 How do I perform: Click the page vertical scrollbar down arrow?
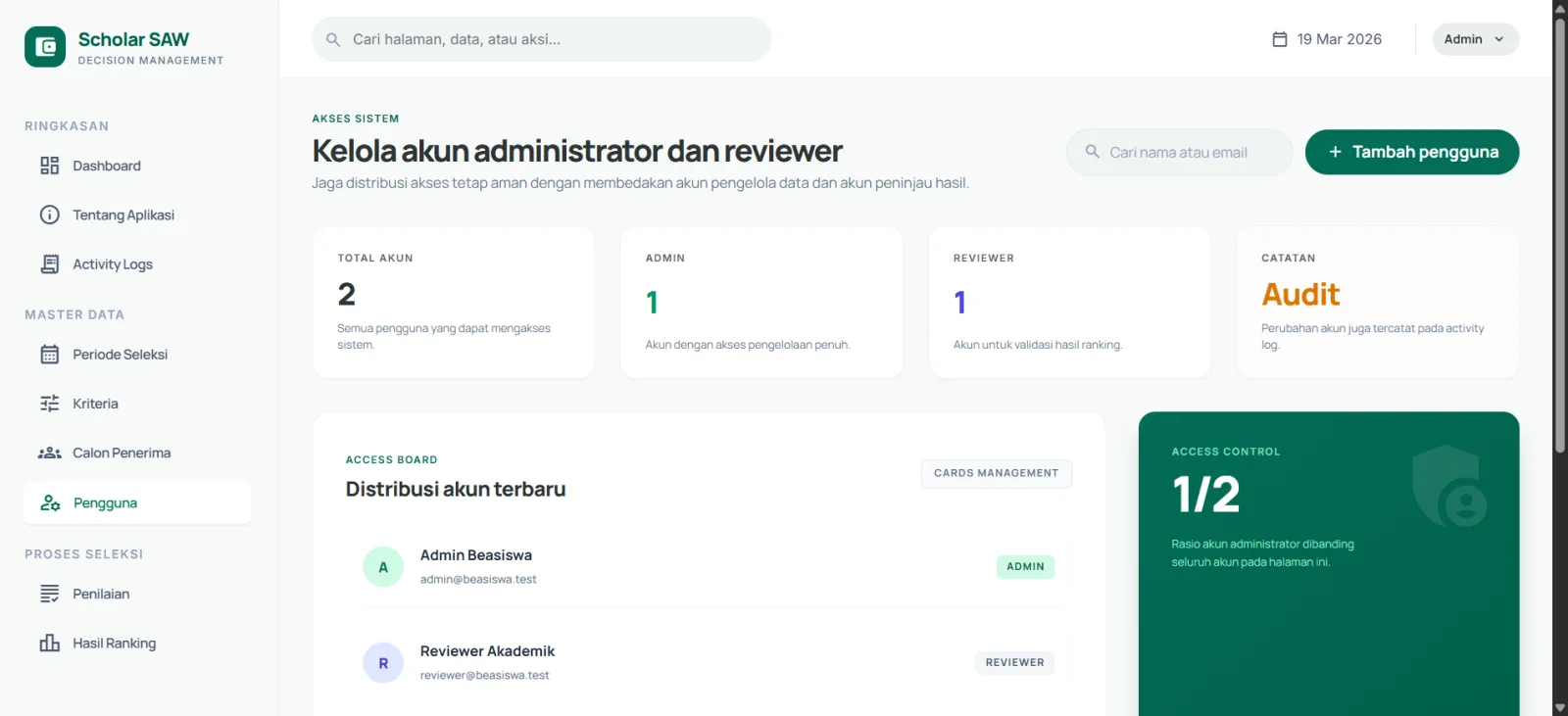(1559, 707)
